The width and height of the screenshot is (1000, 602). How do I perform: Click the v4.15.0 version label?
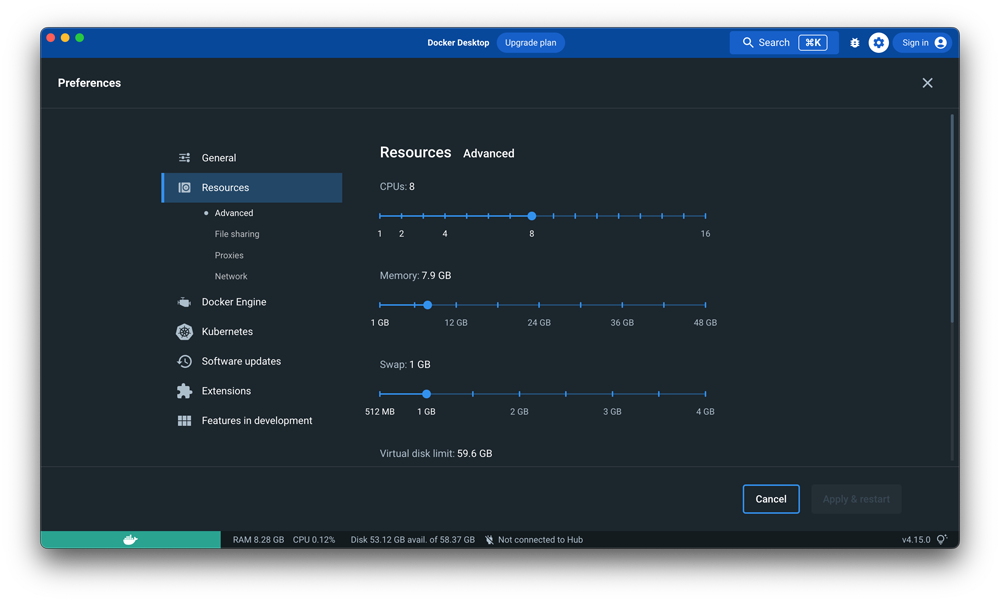[x=916, y=540]
